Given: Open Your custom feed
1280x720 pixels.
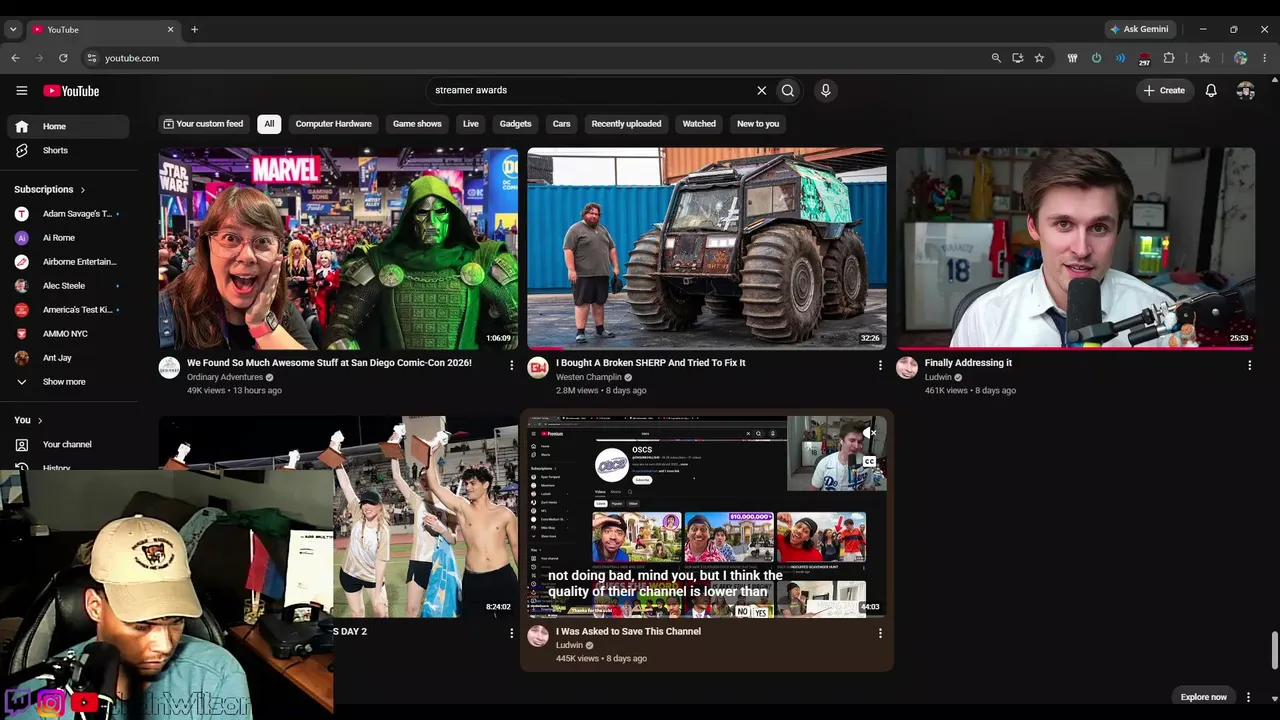Looking at the screenshot, I should pos(204,124).
